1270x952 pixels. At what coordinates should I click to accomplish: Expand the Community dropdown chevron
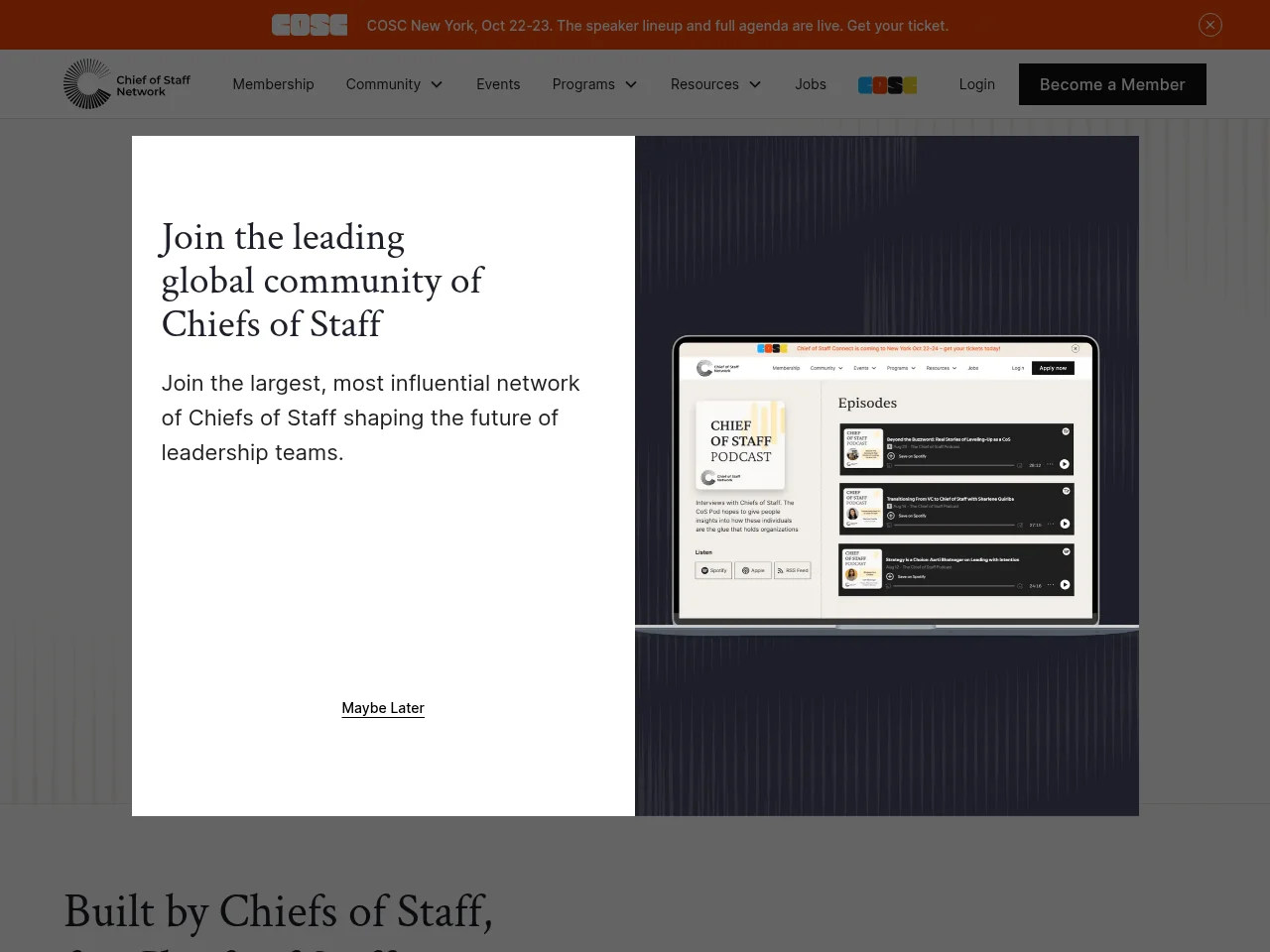(x=437, y=84)
